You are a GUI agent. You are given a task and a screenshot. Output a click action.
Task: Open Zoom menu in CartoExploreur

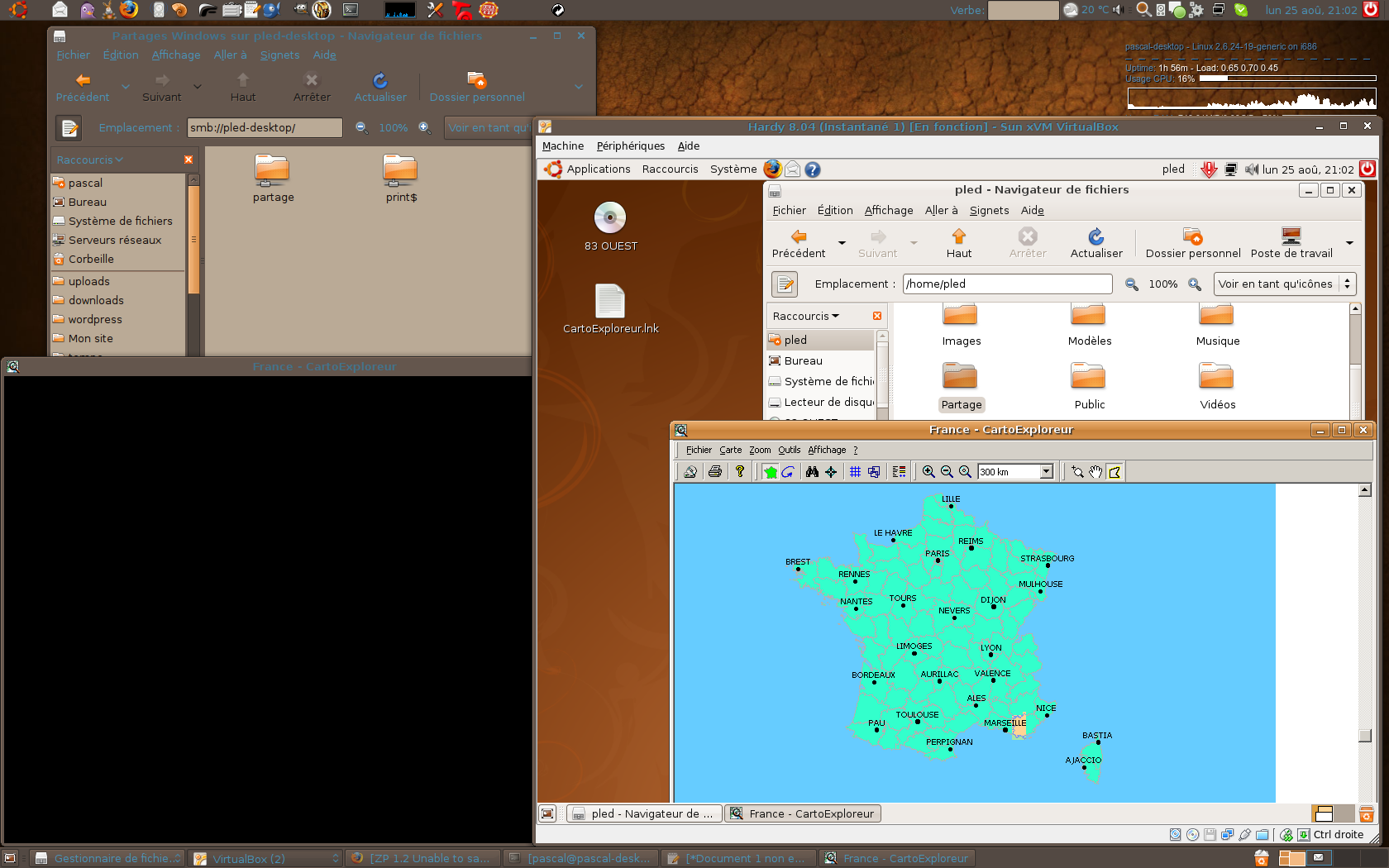coord(760,450)
